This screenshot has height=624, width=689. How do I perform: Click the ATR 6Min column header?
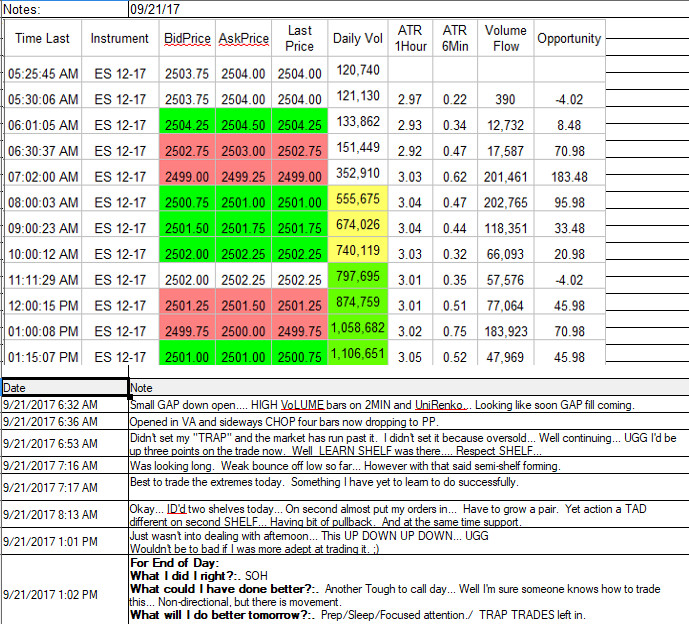pos(455,38)
